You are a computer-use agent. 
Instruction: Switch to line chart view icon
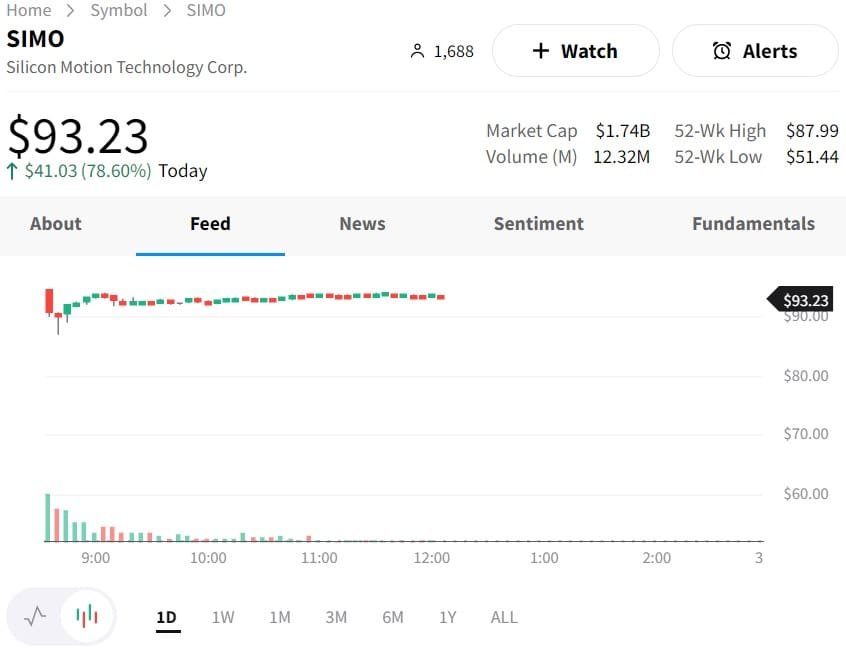click(35, 616)
